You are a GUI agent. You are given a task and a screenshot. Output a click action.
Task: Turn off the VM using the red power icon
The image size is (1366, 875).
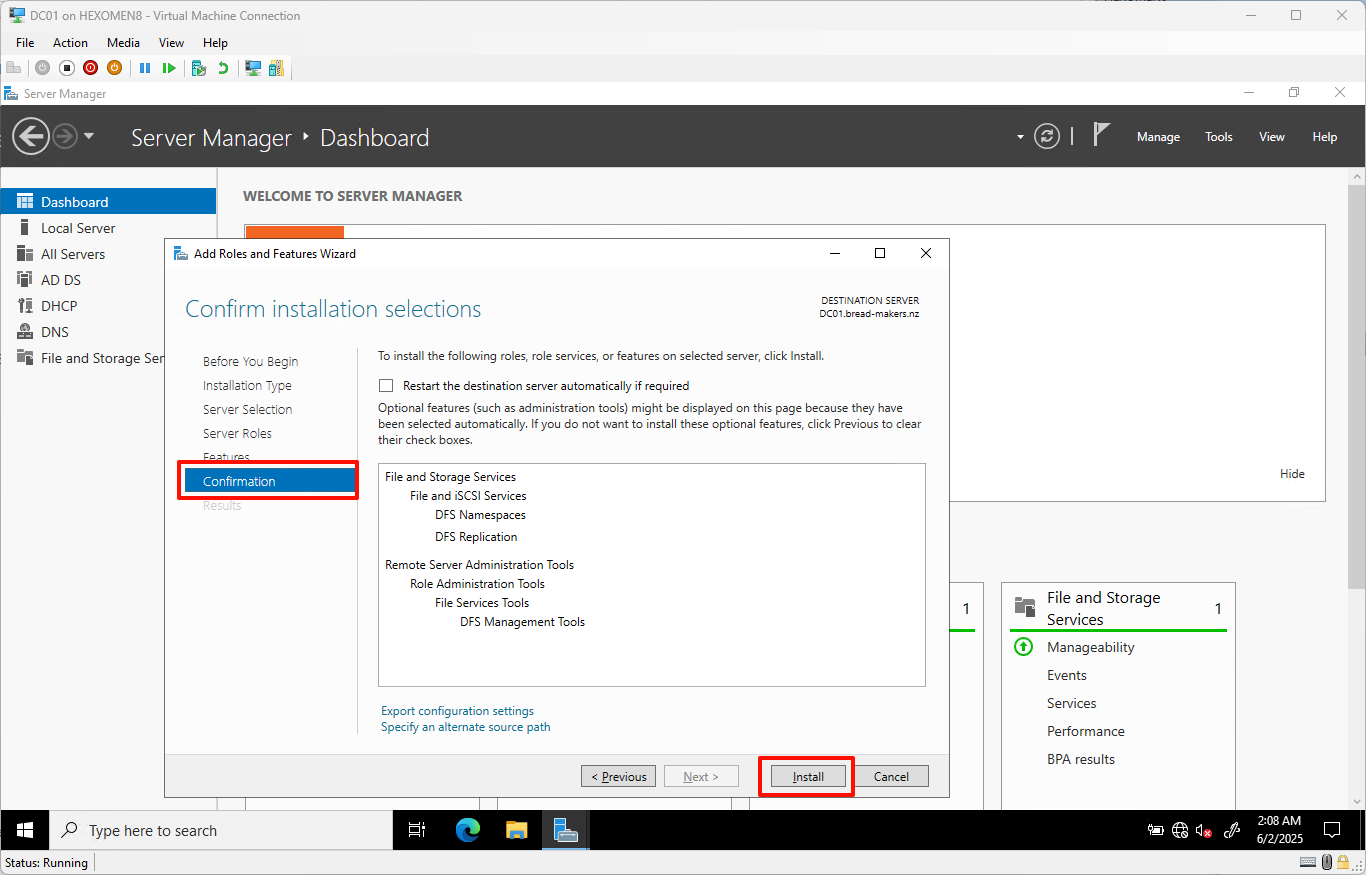pyautogui.click(x=90, y=68)
